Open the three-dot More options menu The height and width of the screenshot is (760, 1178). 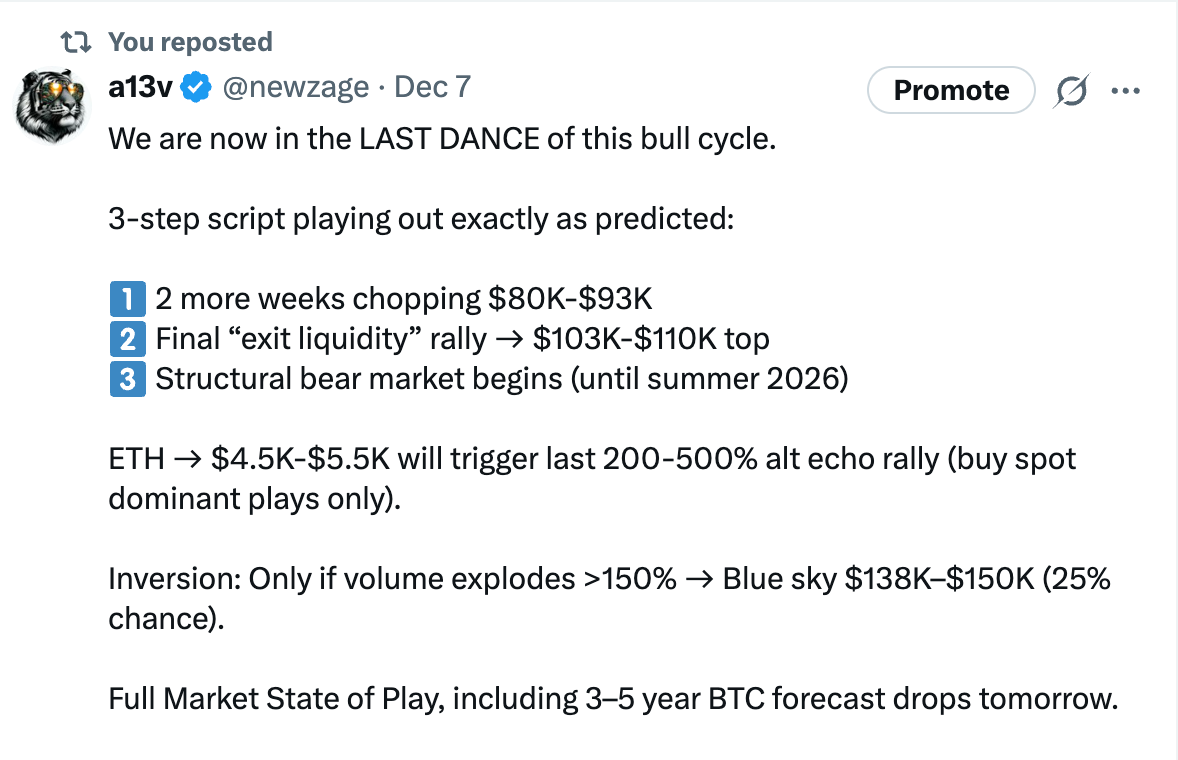click(x=1125, y=91)
